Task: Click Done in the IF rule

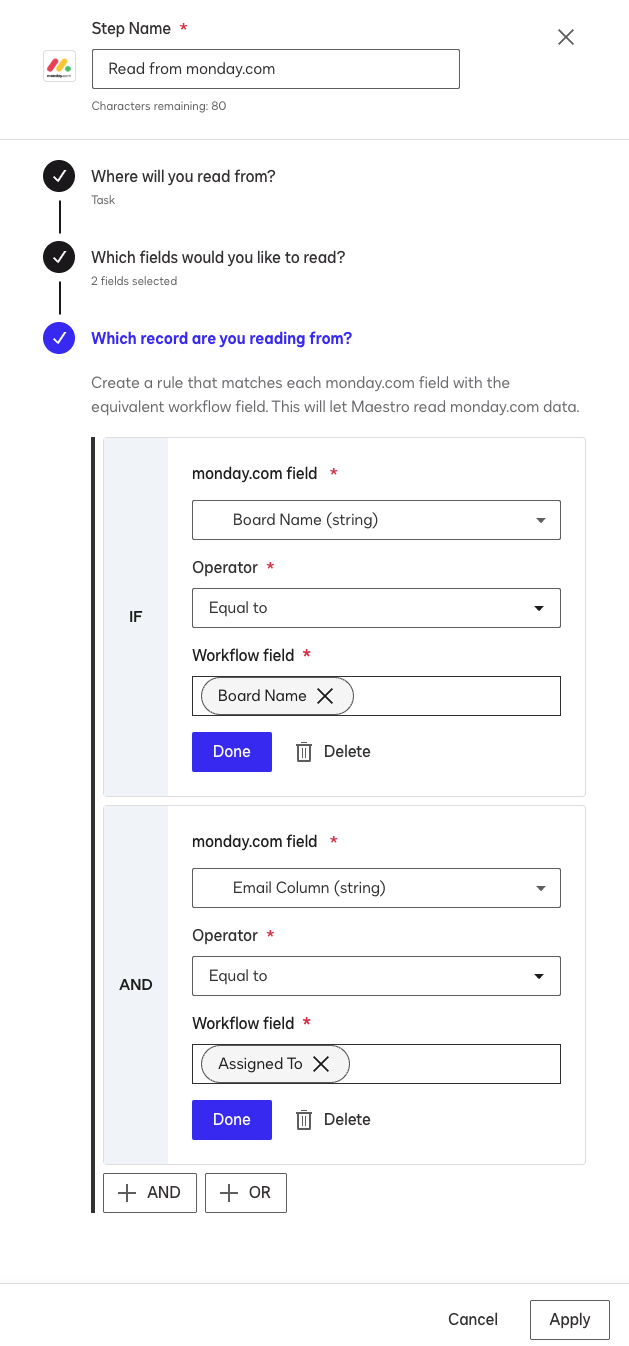Action: click(232, 752)
